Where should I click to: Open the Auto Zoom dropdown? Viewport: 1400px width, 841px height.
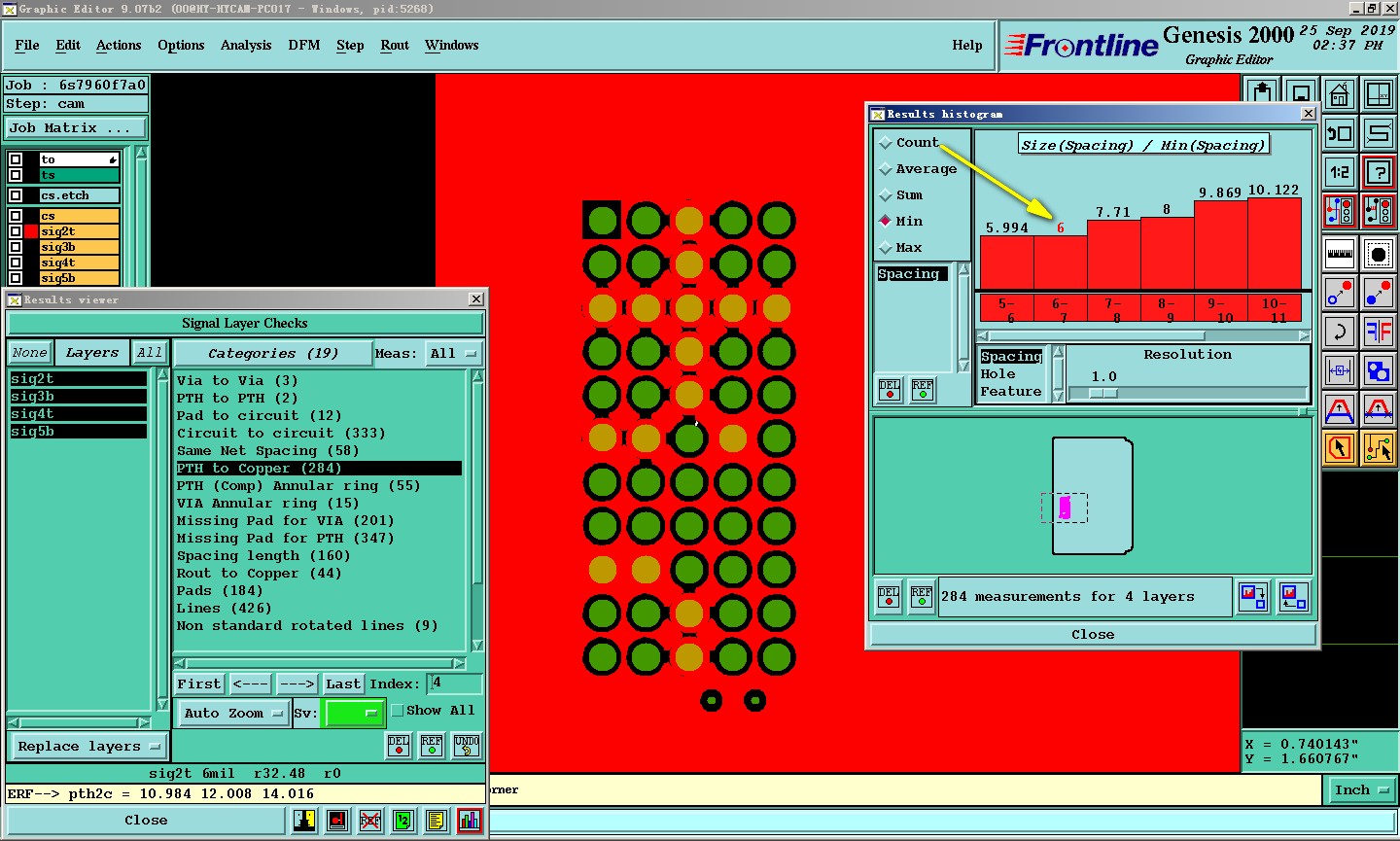click(x=233, y=713)
